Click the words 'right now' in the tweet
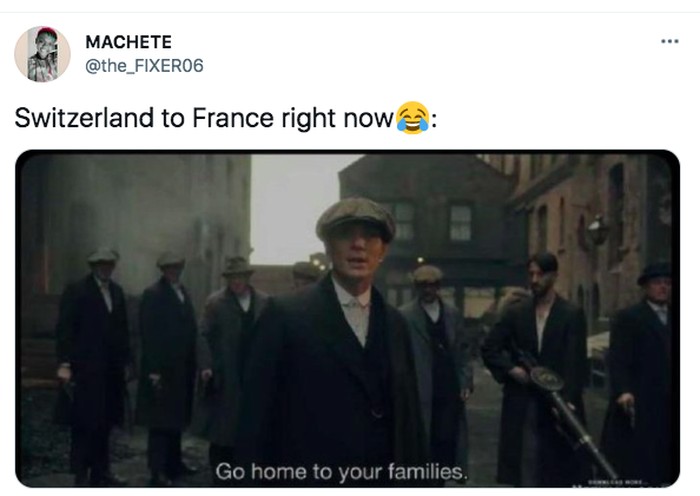The width and height of the screenshot is (700, 496). 337,119
